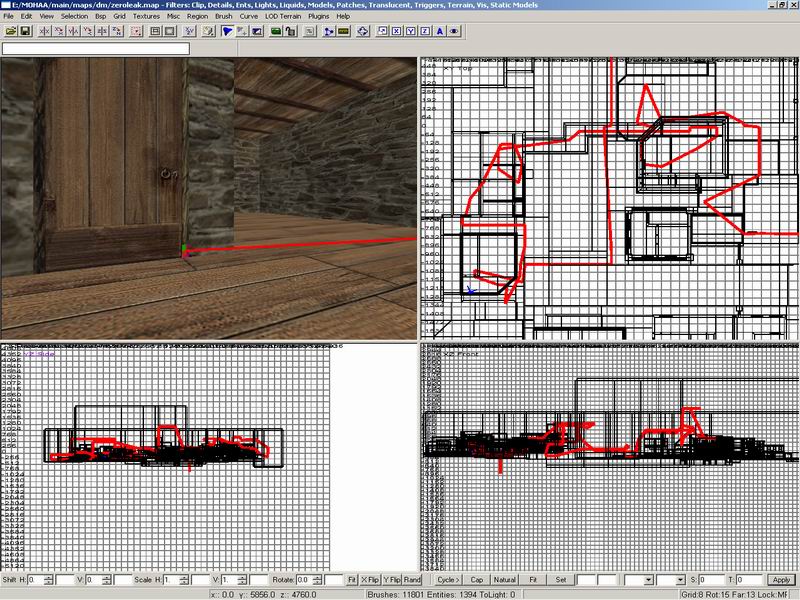This screenshot has height=600, width=800.
Task: Toggle the padlock lock icon
Action: coord(290,32)
